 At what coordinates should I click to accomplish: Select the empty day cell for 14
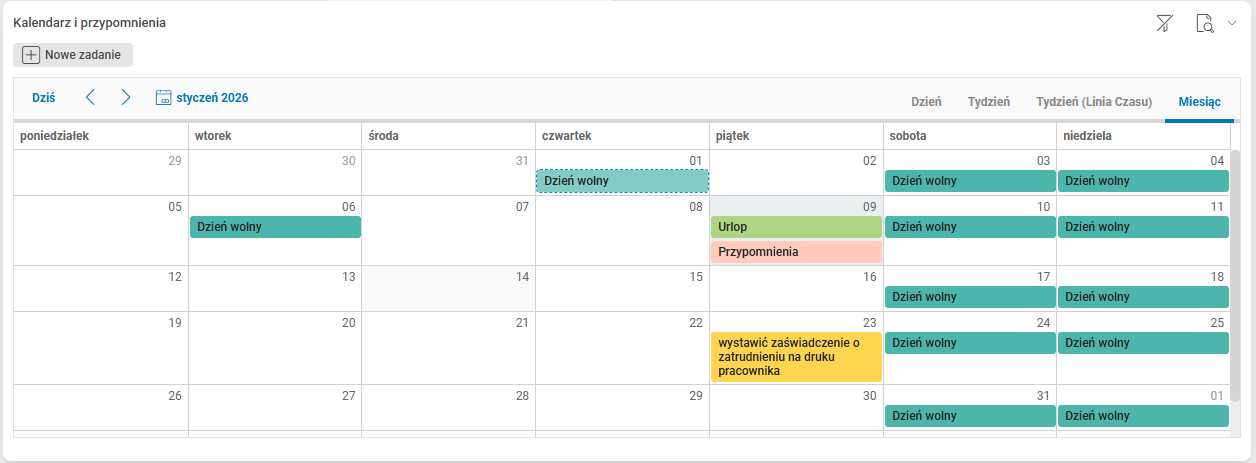pos(448,294)
